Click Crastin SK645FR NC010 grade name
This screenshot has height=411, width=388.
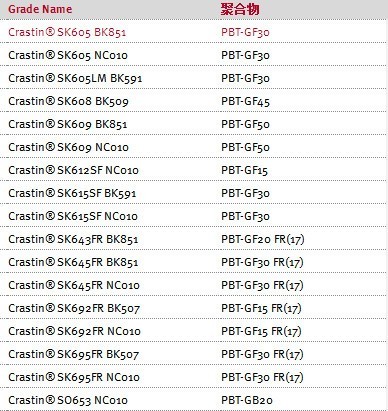(74, 285)
